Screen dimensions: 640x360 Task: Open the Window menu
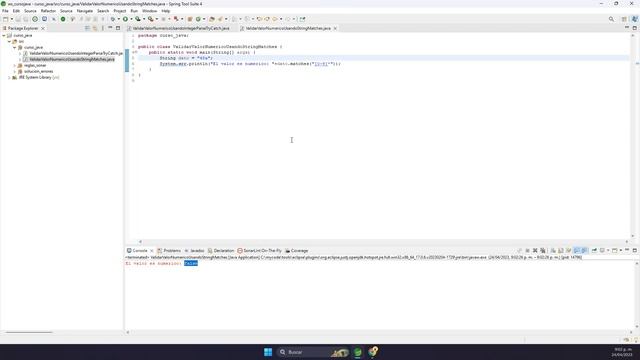(149, 11)
